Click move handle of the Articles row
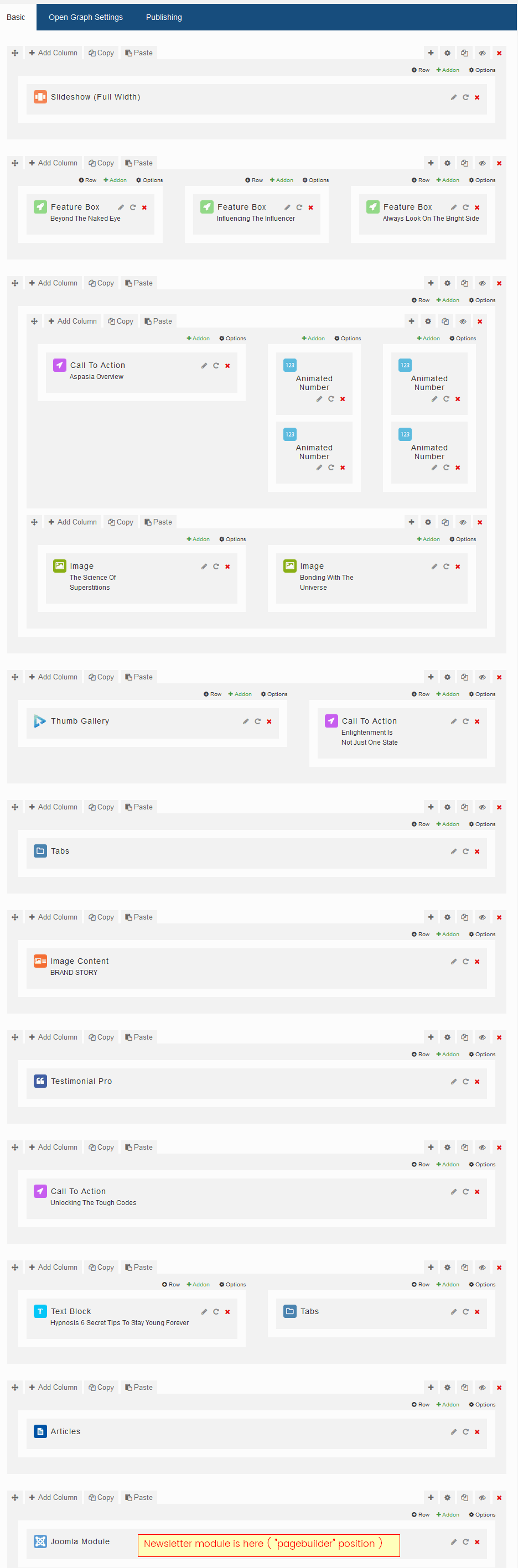Screen dimensions: 518x1568 (x=15, y=1387)
